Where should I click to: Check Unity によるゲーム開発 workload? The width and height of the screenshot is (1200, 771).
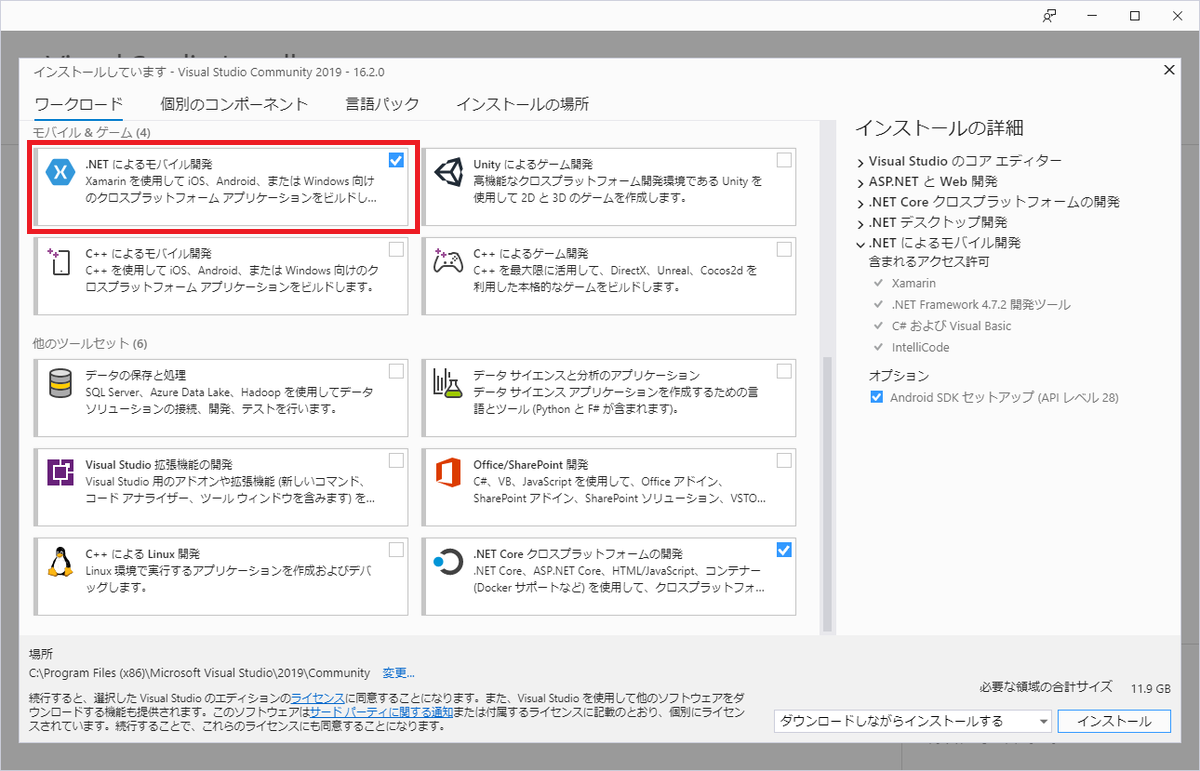tap(784, 160)
